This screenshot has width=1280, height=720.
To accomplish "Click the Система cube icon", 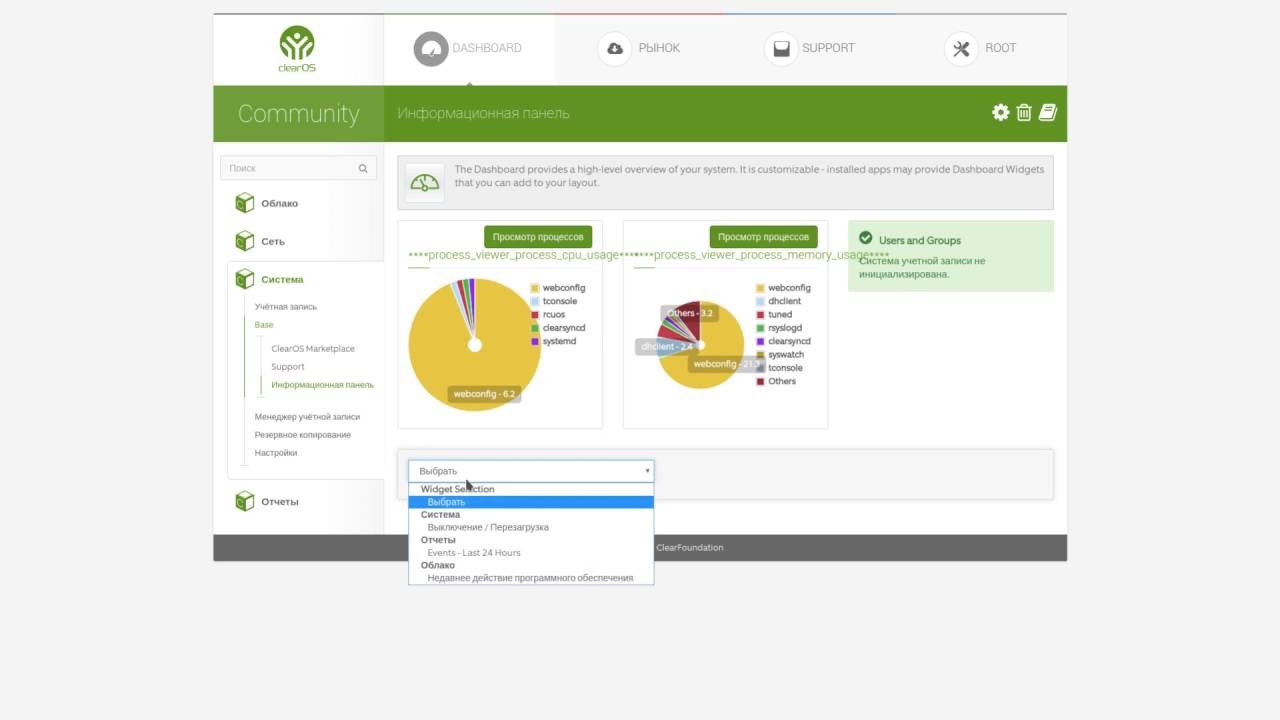I will tap(244, 280).
